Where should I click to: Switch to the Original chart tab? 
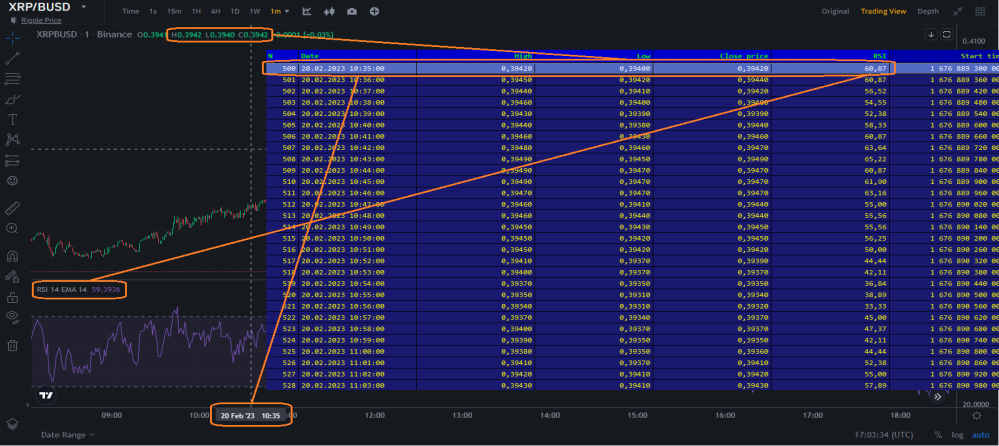point(835,11)
